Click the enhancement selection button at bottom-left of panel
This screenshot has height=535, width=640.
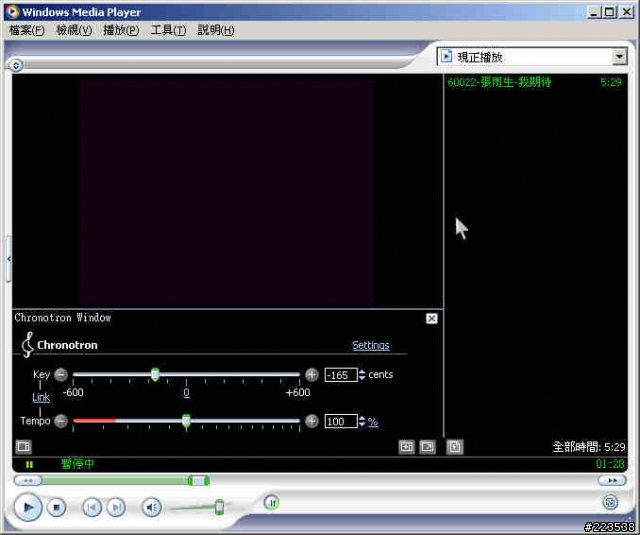[x=23, y=447]
